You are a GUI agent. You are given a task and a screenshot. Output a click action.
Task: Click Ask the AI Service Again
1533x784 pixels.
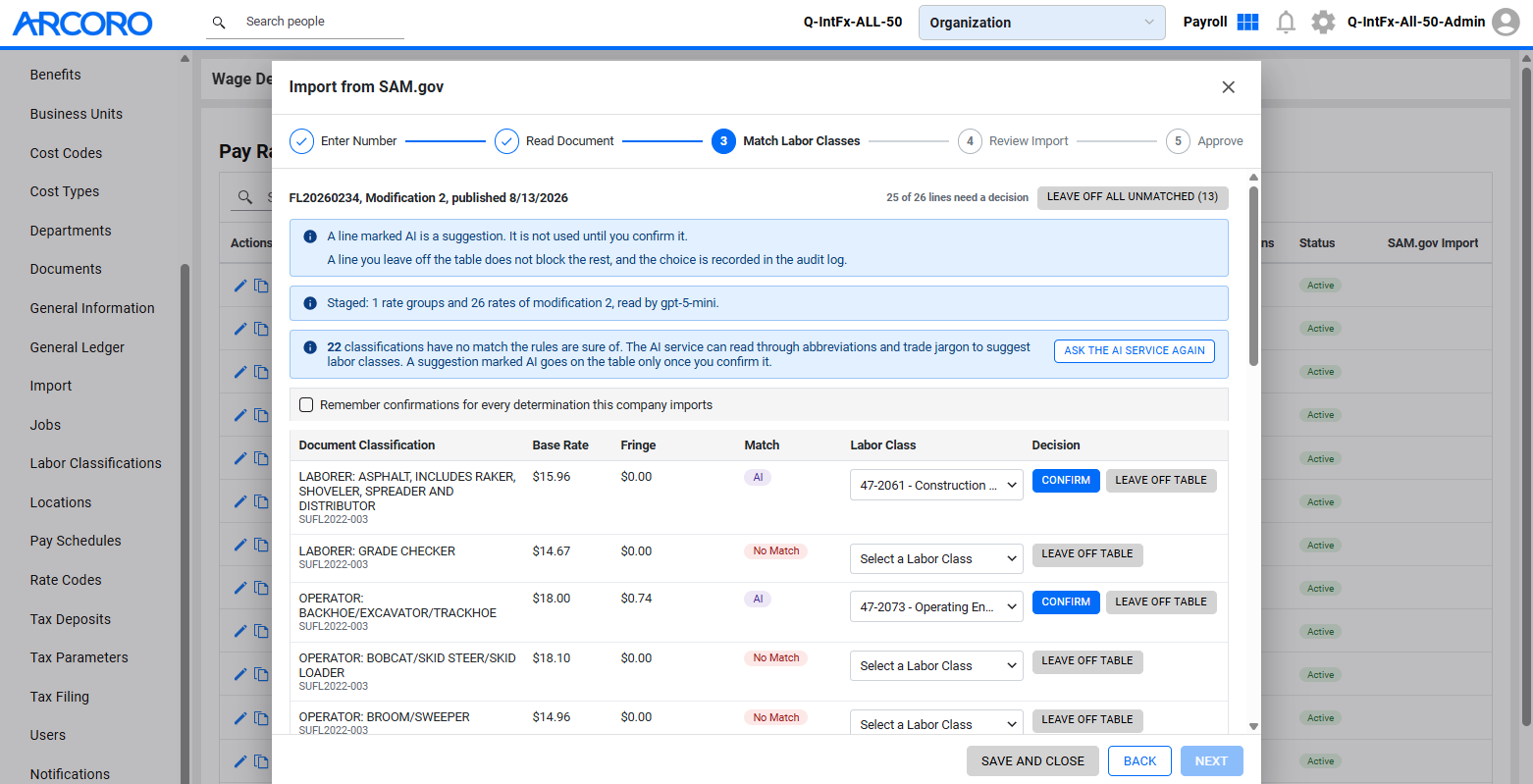(1135, 351)
